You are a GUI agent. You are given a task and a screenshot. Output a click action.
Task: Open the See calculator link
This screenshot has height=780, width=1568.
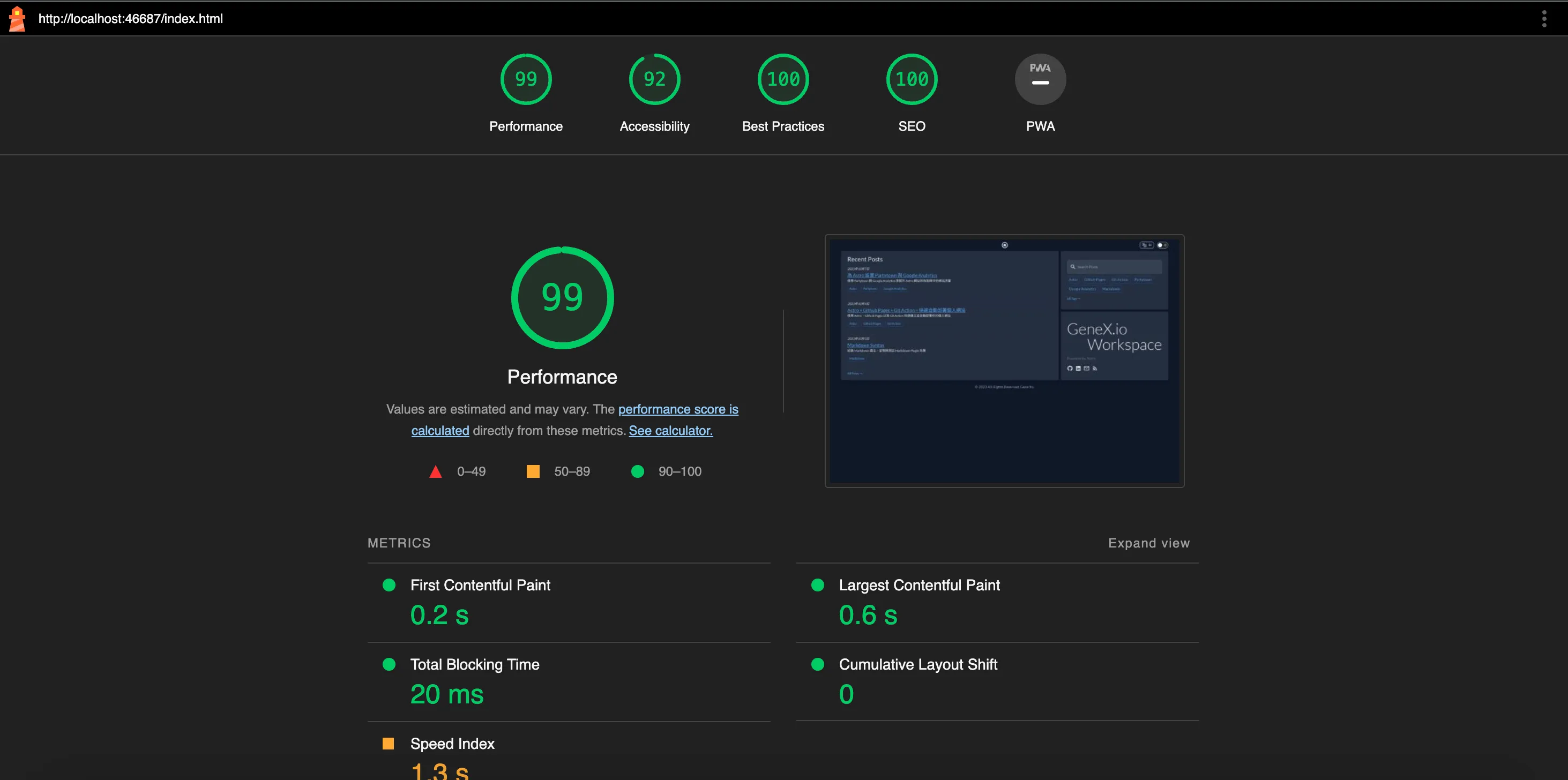point(670,430)
